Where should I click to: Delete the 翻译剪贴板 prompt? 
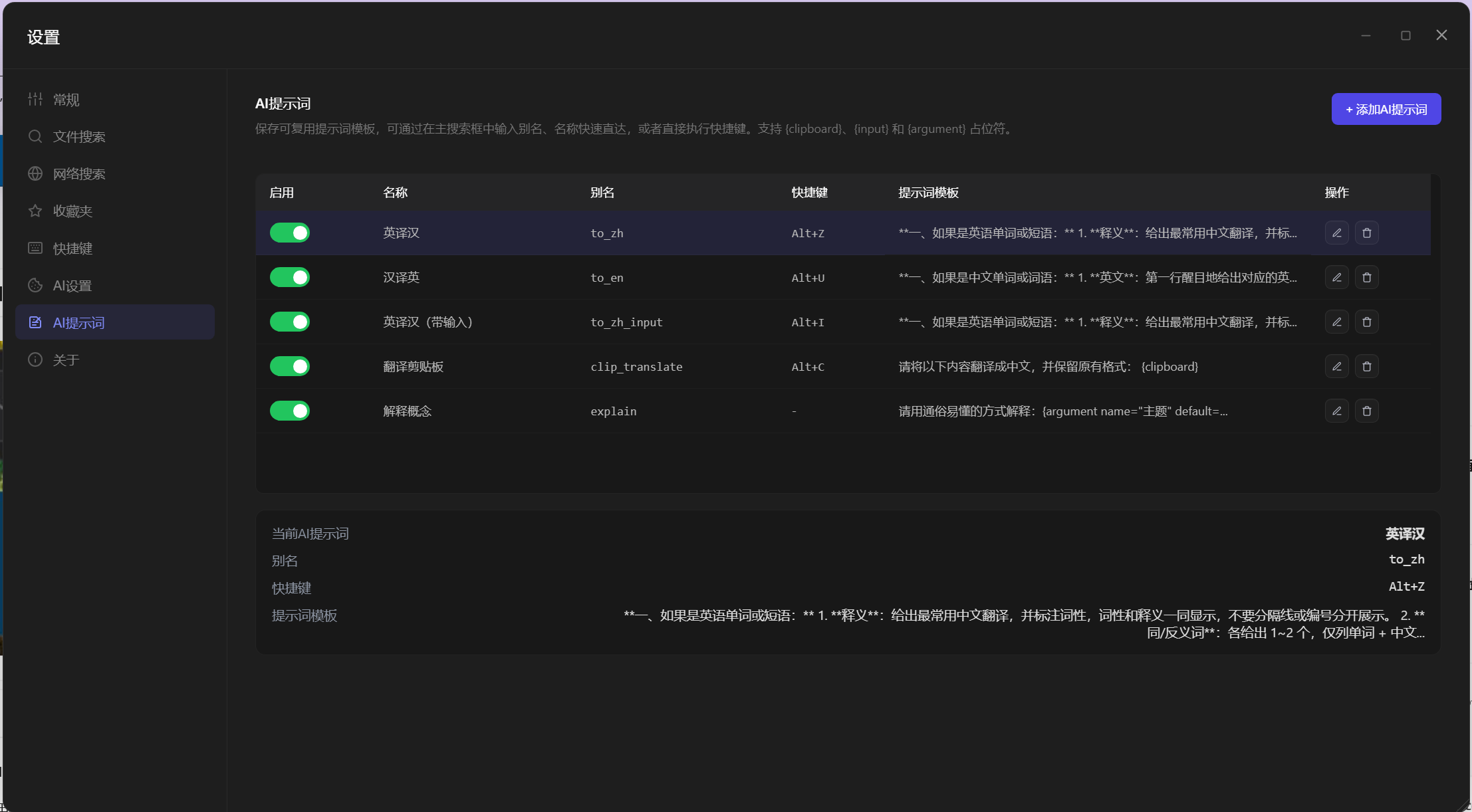pyautogui.click(x=1366, y=366)
